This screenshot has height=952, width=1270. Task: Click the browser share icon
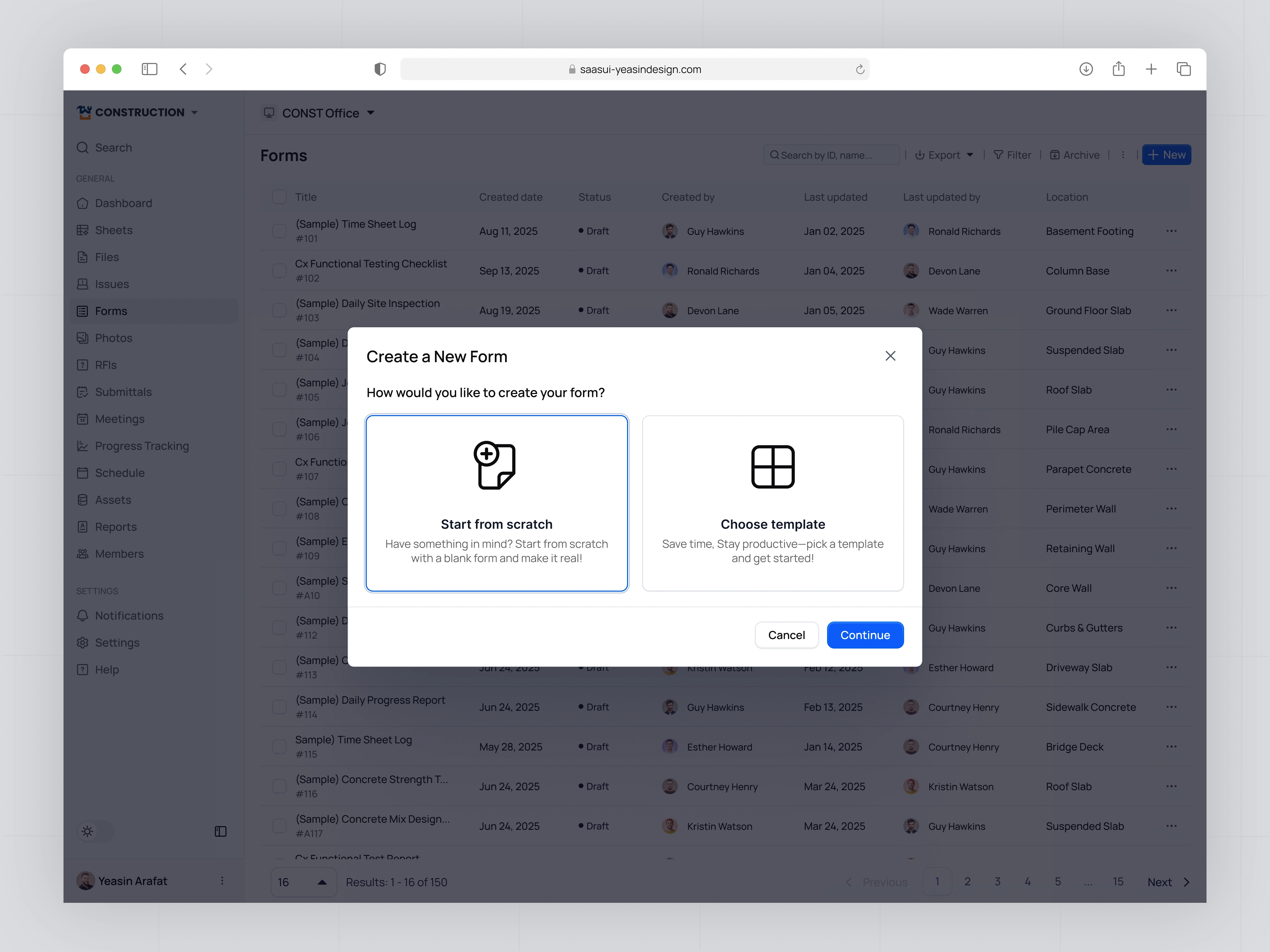click(x=1118, y=69)
